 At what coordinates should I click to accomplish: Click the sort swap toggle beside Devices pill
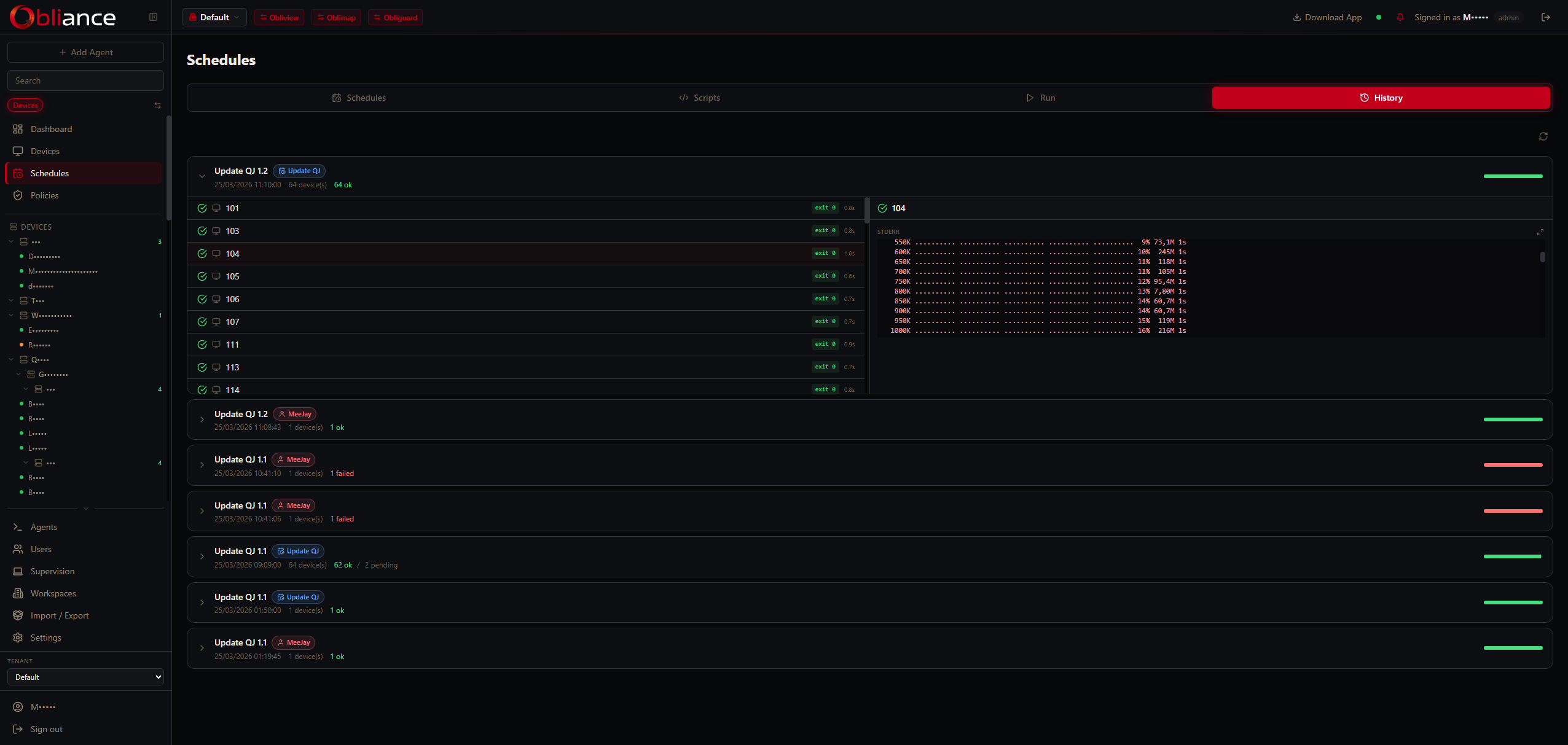coord(157,105)
